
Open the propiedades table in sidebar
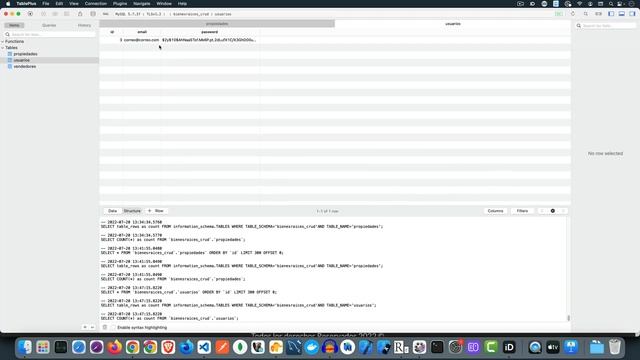coord(25,54)
